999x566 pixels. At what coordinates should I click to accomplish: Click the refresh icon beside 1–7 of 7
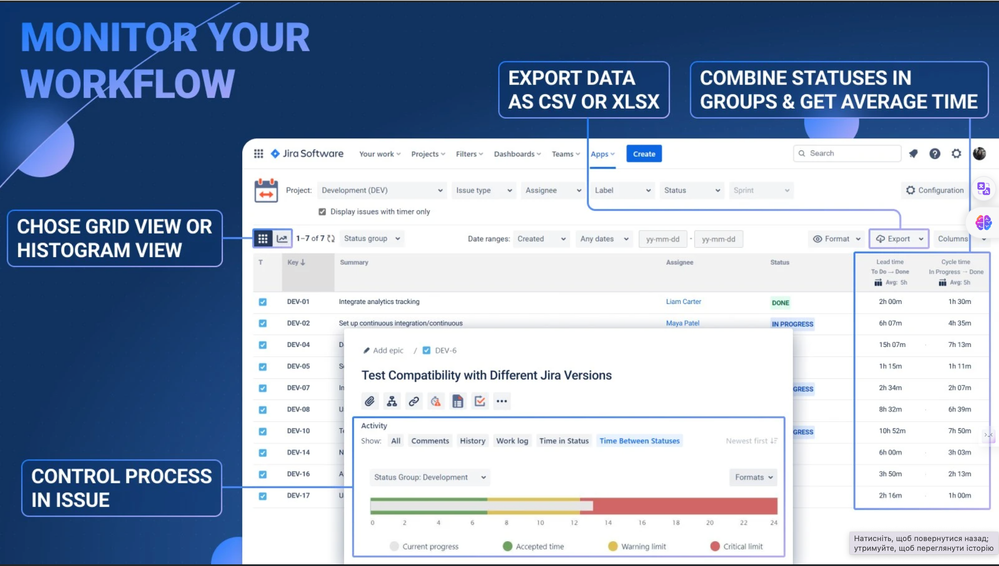pyautogui.click(x=331, y=239)
